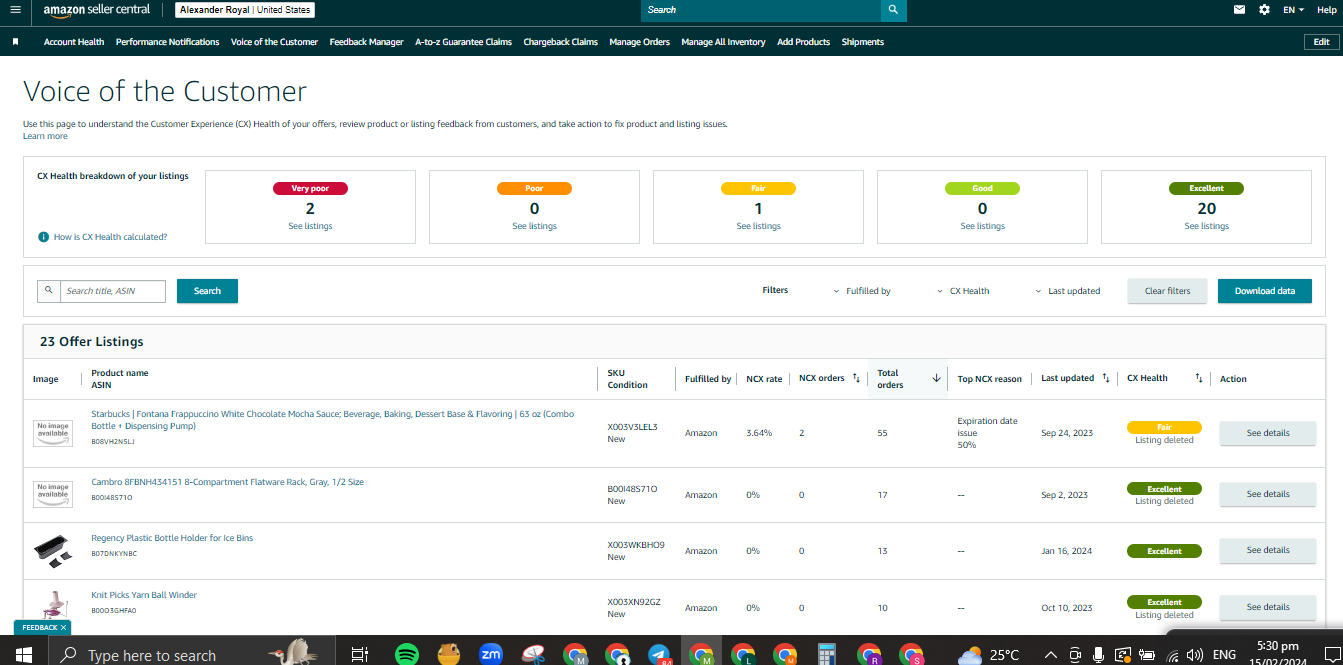1343x665 pixels.
Task: Open A-to-z Guarantee Claims
Action: point(463,42)
